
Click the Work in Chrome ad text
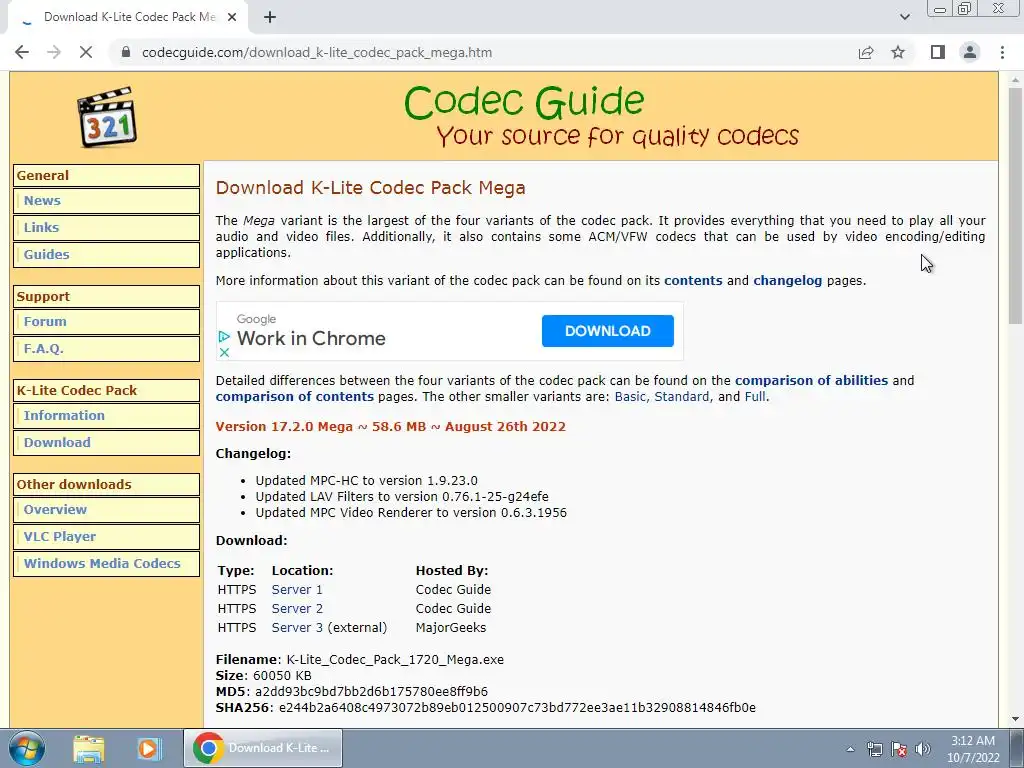click(x=311, y=338)
